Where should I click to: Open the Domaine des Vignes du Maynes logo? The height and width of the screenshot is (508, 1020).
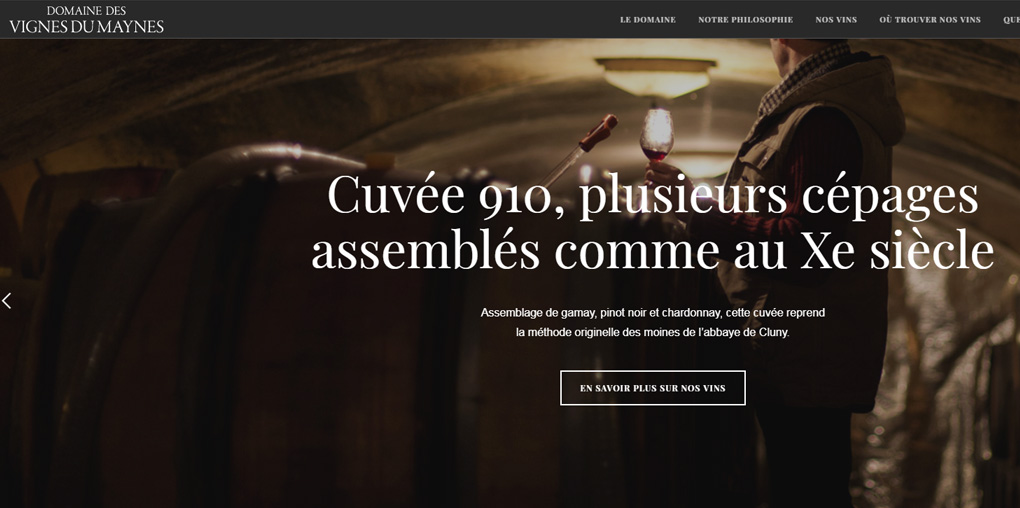87,20
